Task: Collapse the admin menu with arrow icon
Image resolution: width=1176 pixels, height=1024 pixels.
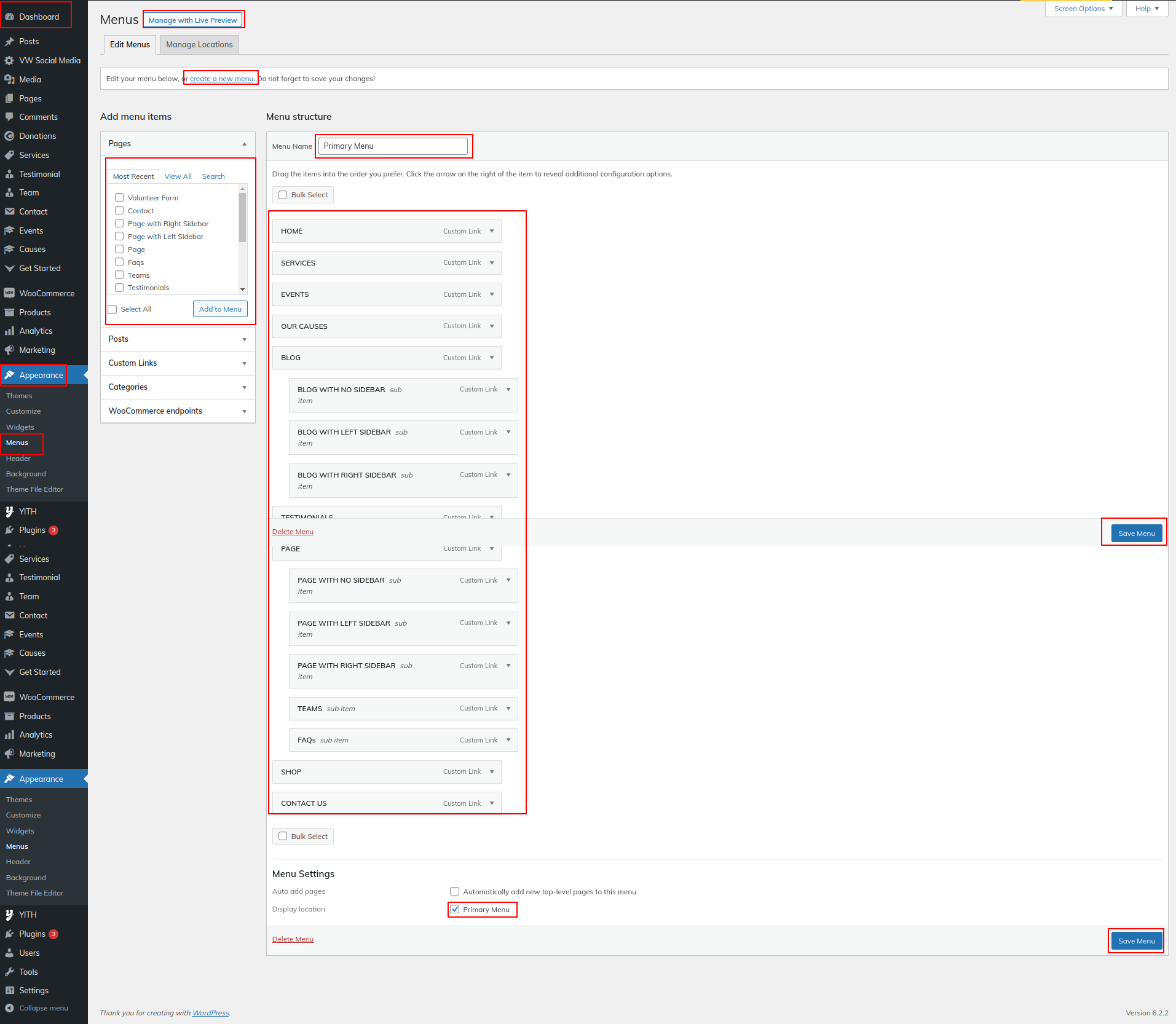Action: click(9, 1008)
